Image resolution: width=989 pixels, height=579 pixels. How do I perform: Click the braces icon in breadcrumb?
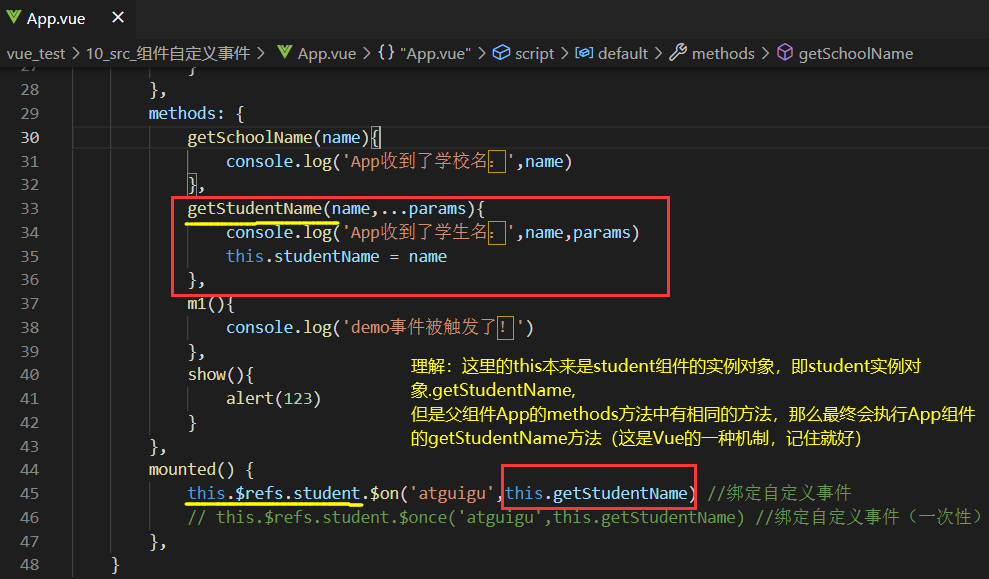pos(386,53)
